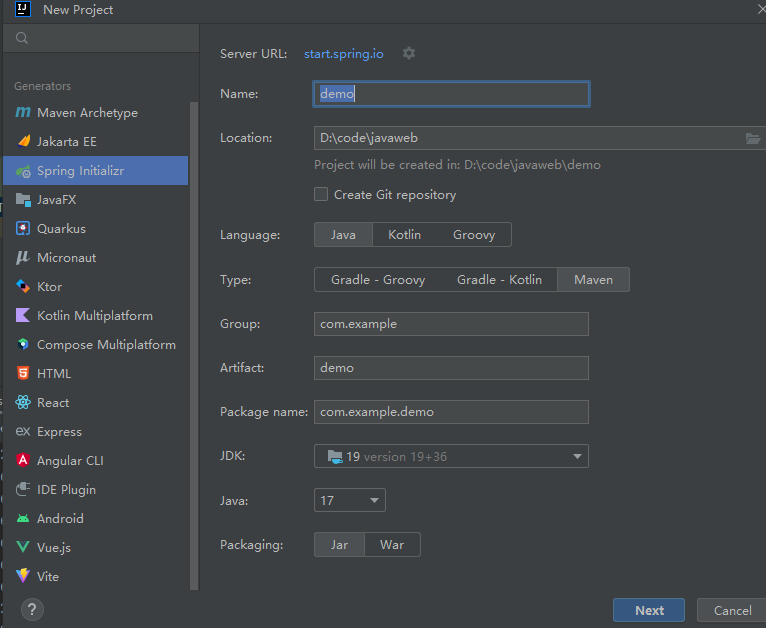Screen dimensions: 766x628
Task: Click the Quarkus generator icon
Action: tap(23, 229)
